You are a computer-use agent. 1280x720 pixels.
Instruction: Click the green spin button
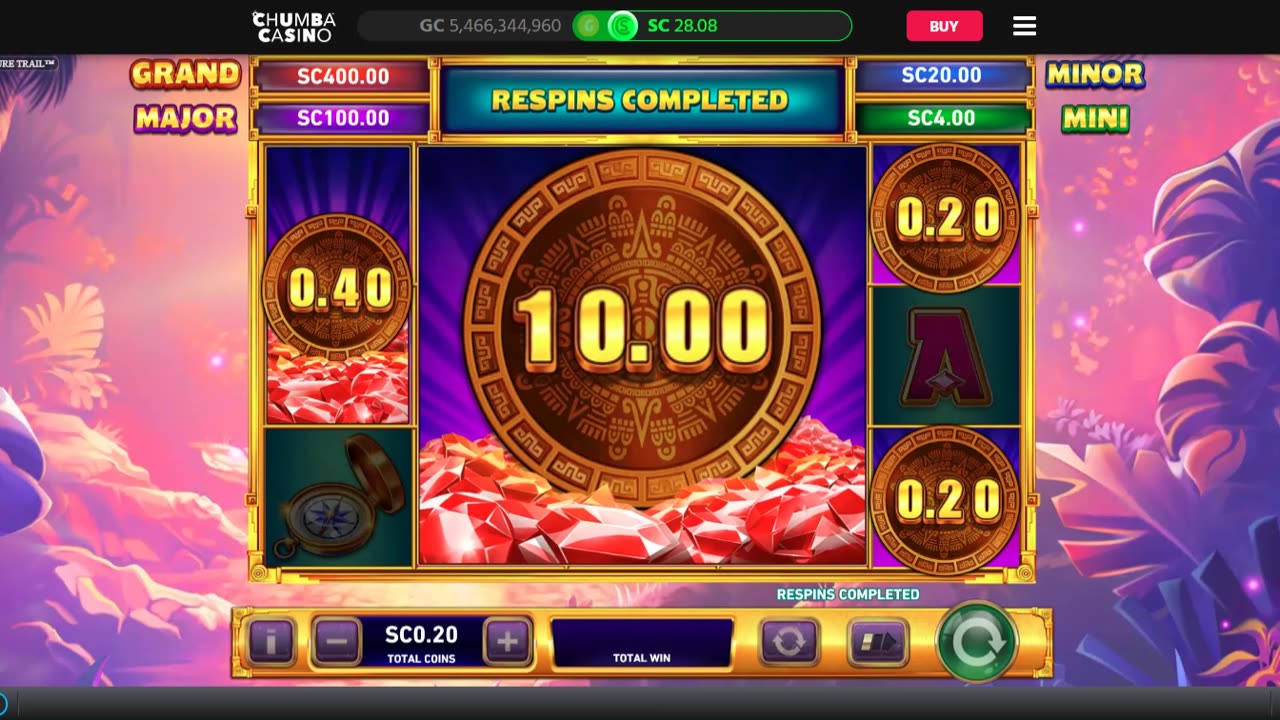coord(976,642)
